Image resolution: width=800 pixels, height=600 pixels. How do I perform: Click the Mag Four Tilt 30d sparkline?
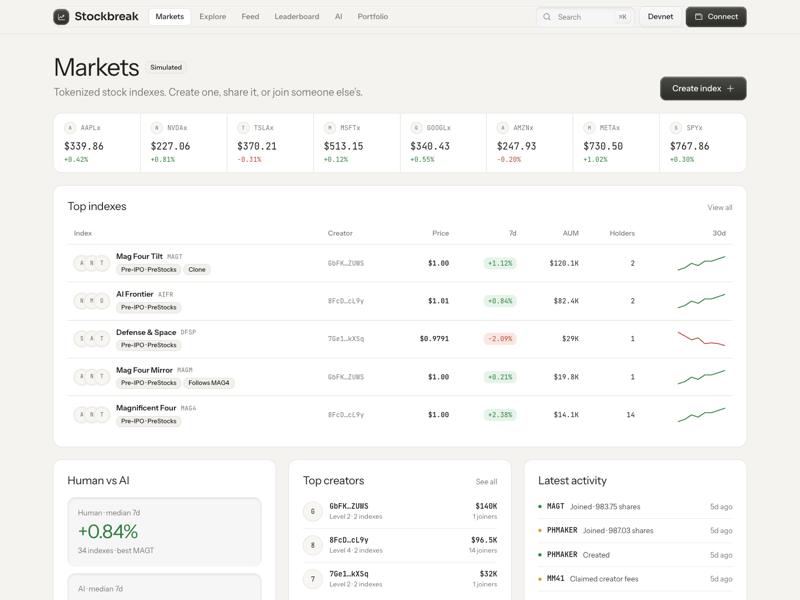[702, 263]
